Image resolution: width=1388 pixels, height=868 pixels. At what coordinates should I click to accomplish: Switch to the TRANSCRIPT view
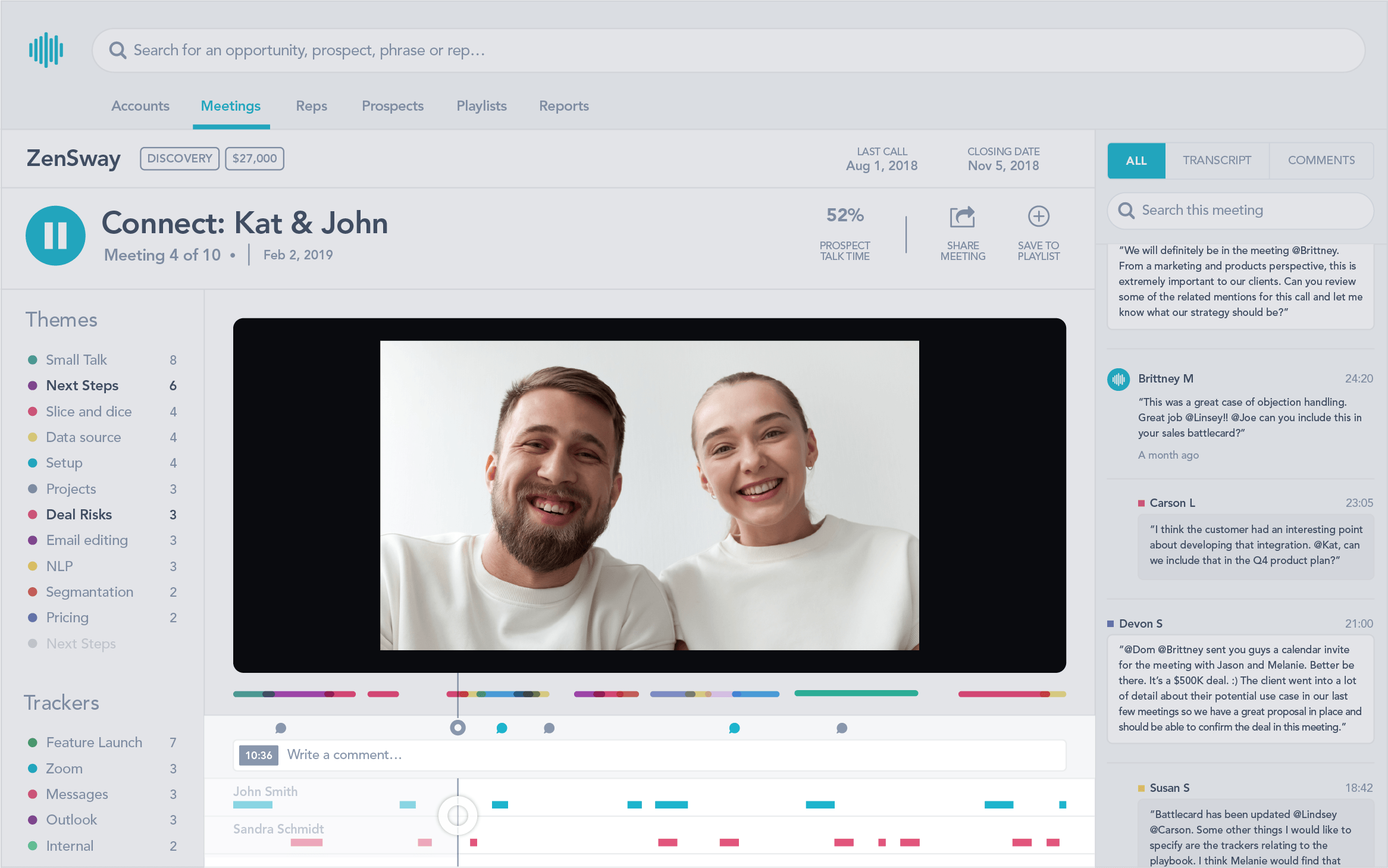1217,160
